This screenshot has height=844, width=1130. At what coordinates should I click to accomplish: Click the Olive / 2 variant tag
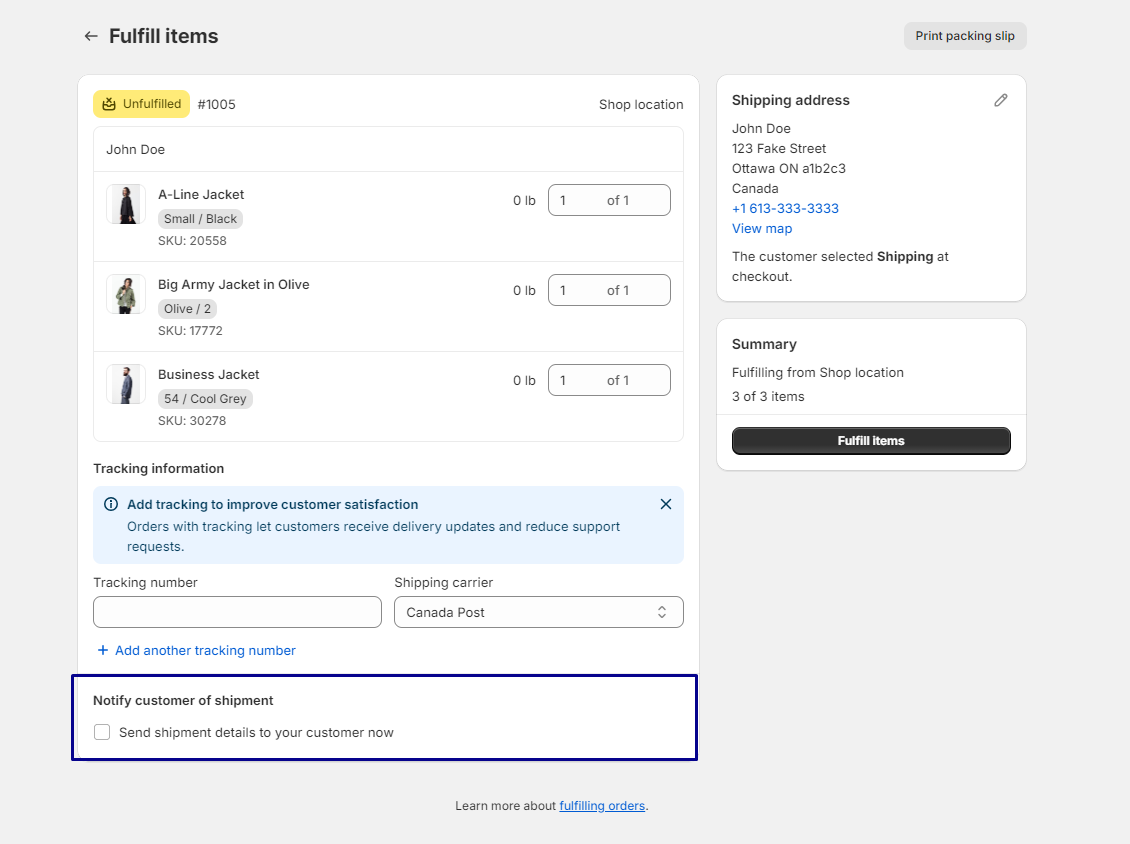click(x=187, y=308)
